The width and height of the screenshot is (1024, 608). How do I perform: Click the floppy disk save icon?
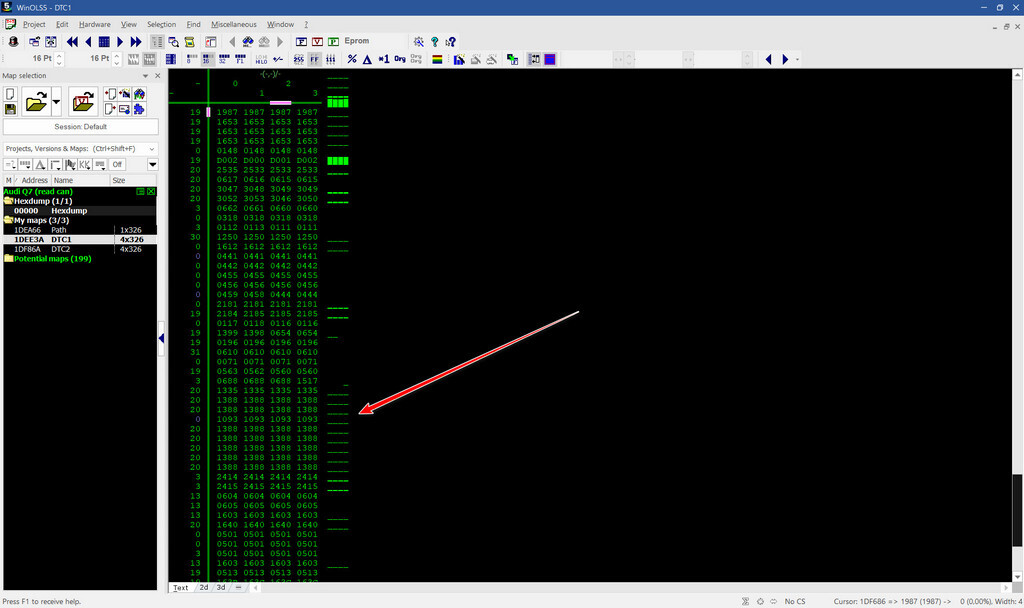pos(10,109)
